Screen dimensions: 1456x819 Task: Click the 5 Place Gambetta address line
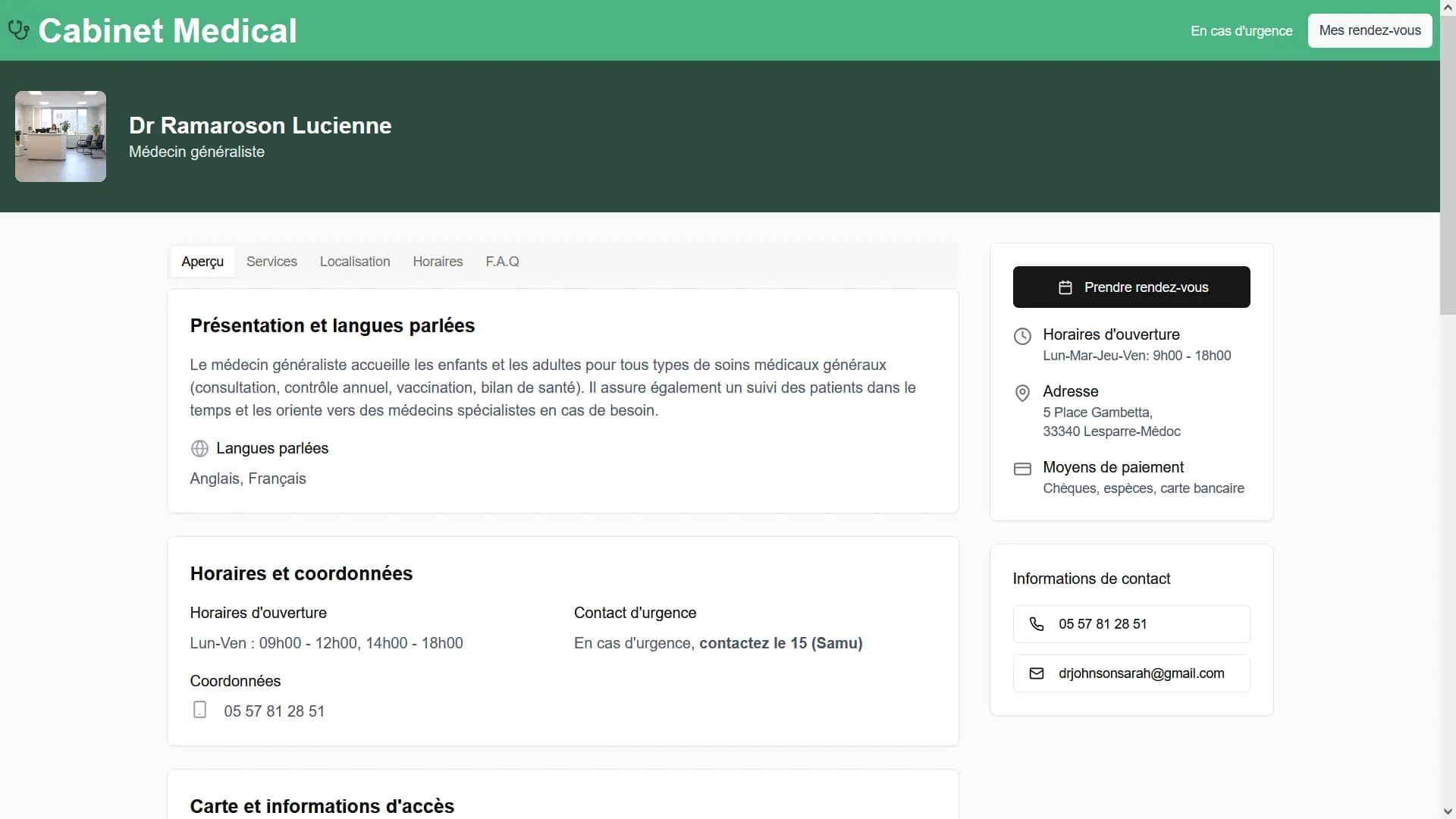point(1097,413)
